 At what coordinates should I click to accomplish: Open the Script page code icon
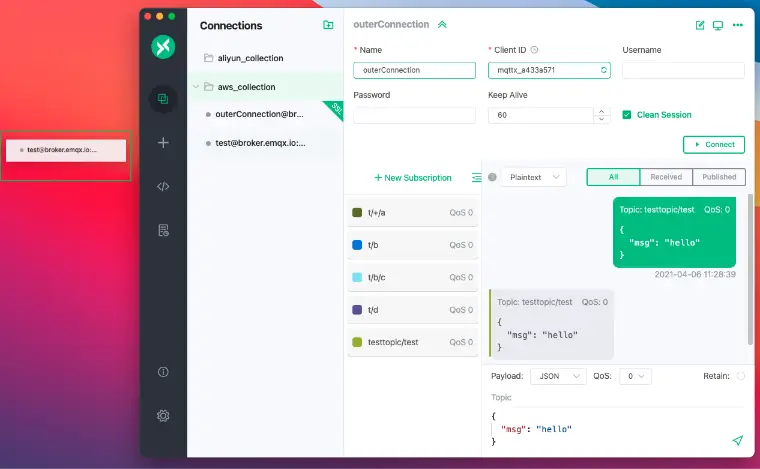click(x=163, y=186)
